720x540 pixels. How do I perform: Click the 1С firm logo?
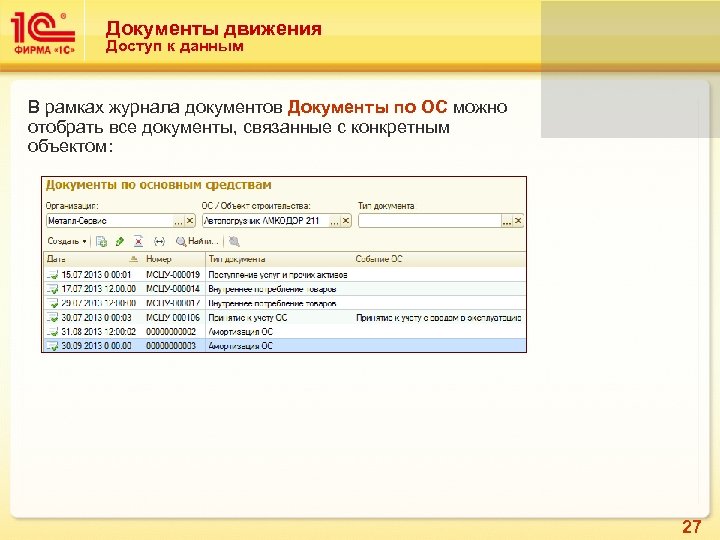click(x=43, y=32)
